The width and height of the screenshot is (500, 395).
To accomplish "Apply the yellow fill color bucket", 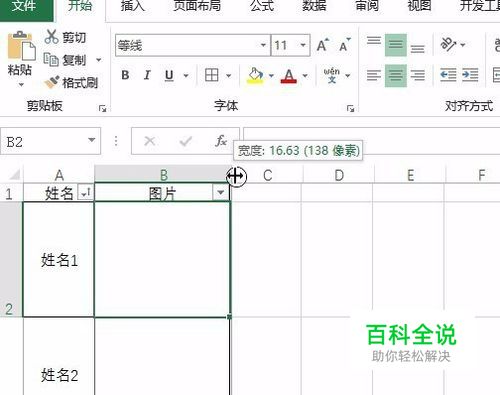I will pyautogui.click(x=255, y=76).
